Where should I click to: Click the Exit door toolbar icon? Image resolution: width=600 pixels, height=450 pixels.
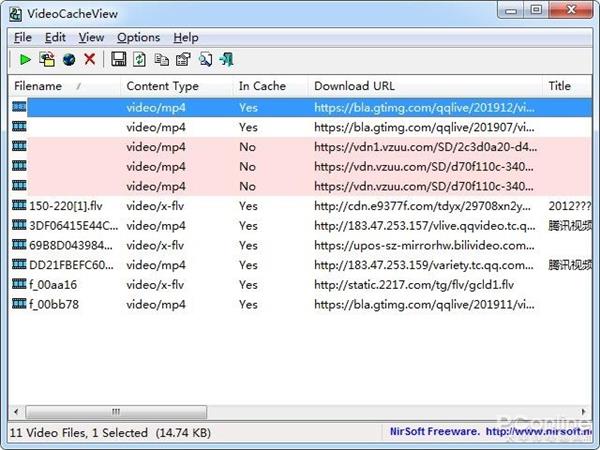coord(227,60)
